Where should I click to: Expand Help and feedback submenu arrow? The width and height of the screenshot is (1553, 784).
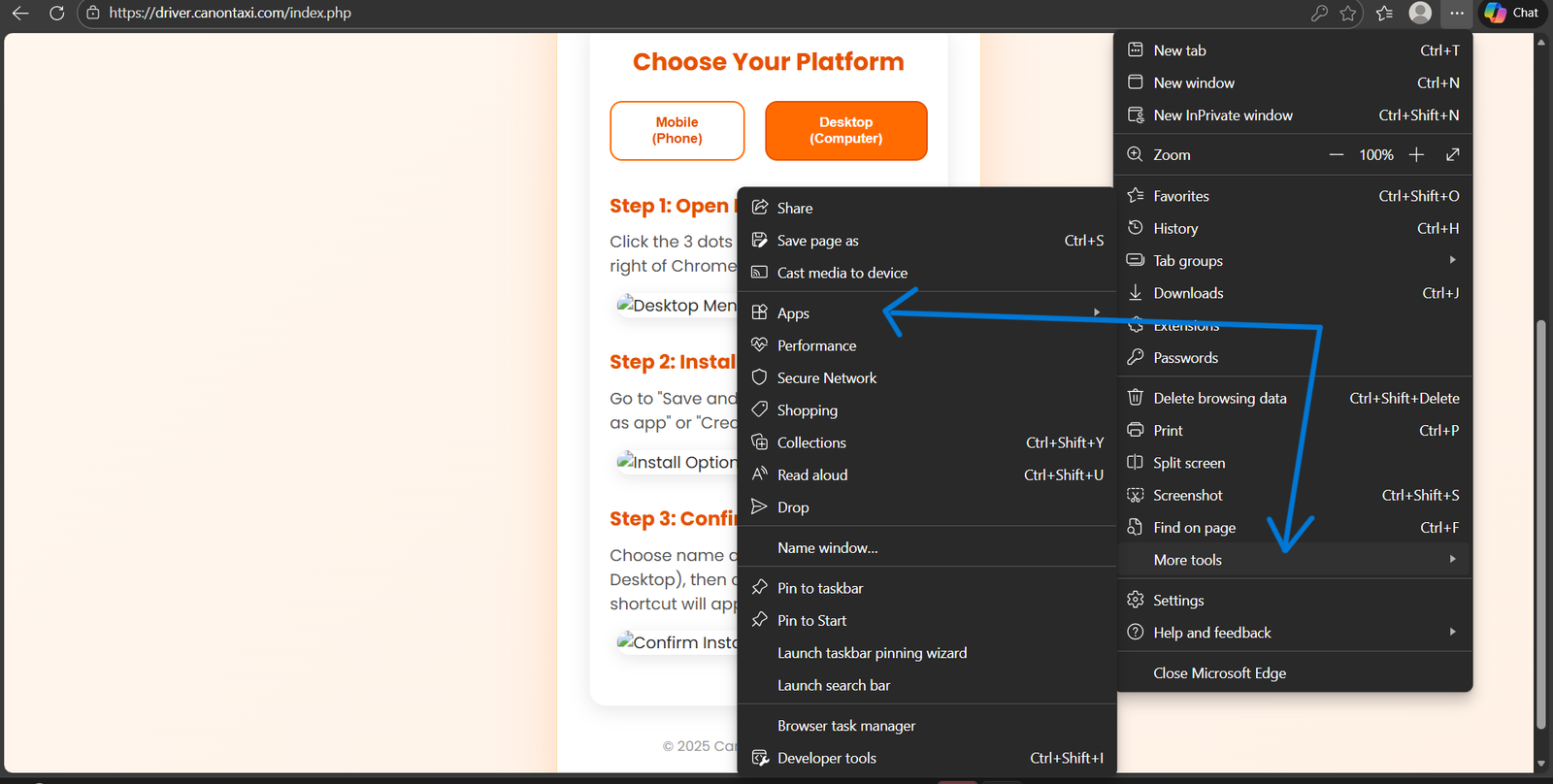(x=1453, y=632)
